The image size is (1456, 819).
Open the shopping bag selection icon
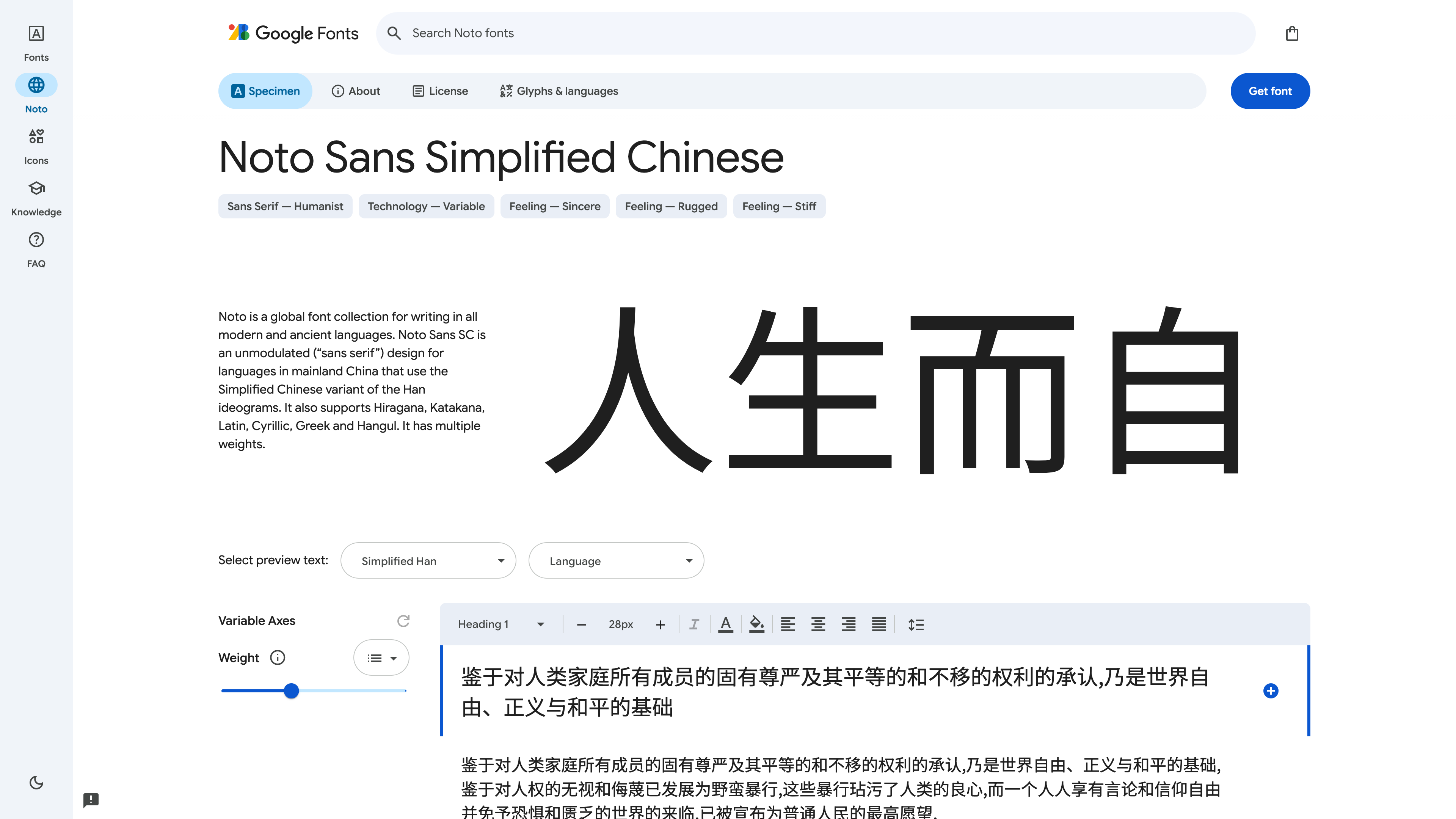point(1291,34)
